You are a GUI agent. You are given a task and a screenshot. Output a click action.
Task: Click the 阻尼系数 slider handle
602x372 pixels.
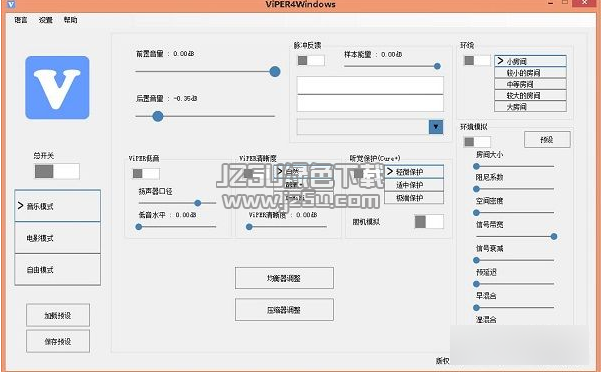point(476,189)
